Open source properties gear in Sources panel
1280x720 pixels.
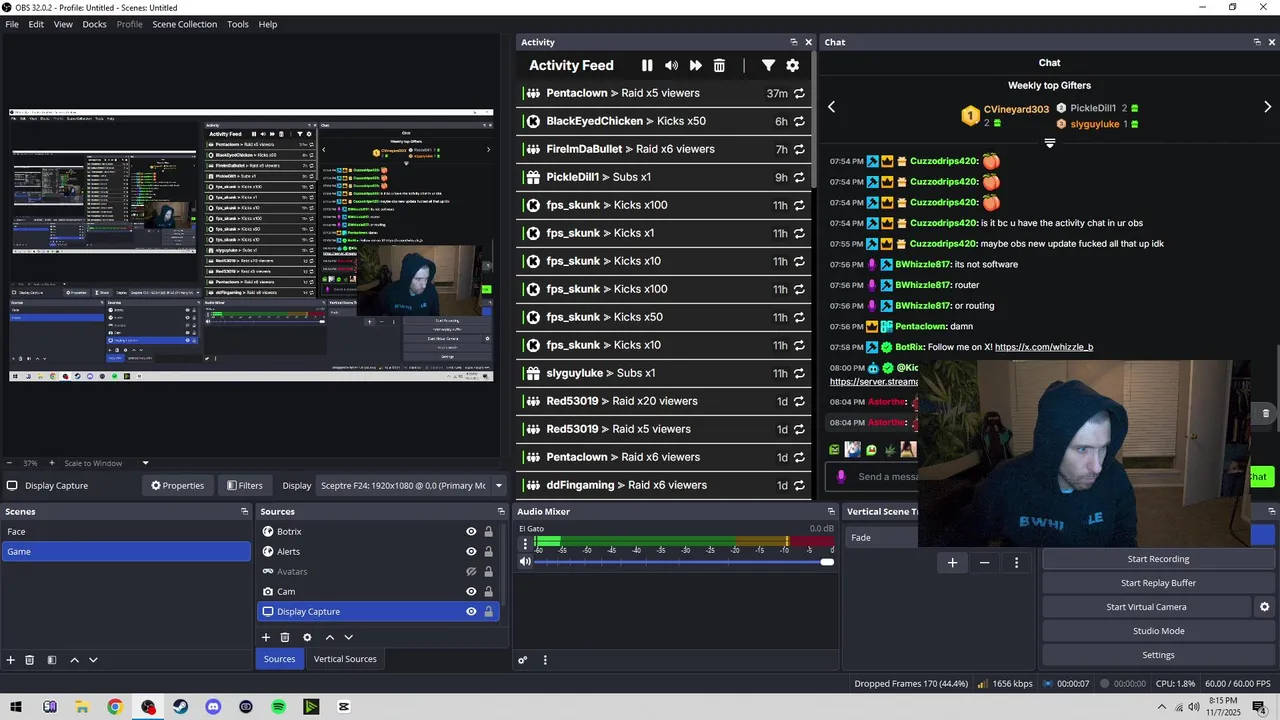pos(307,637)
